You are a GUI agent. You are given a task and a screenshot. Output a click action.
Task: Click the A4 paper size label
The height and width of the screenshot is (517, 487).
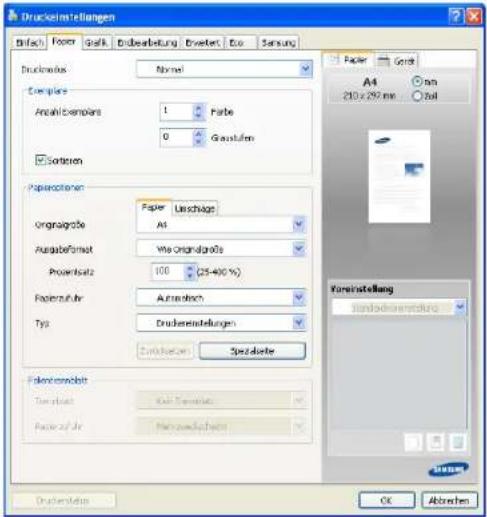pos(370,82)
